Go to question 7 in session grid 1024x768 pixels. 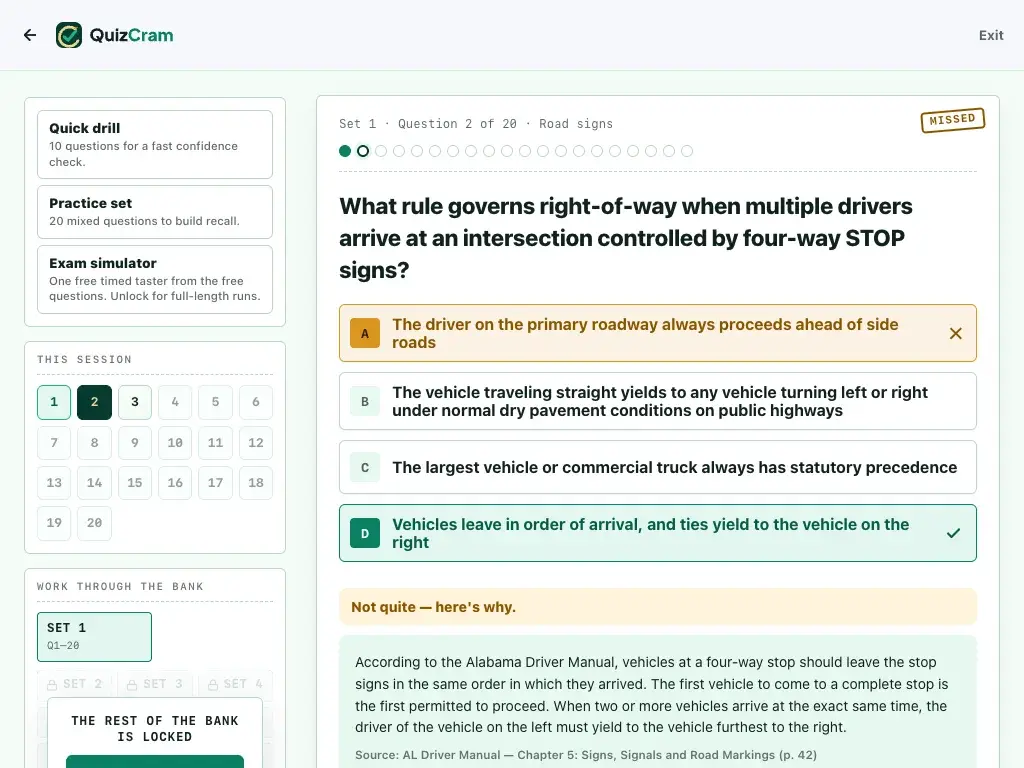tap(54, 443)
